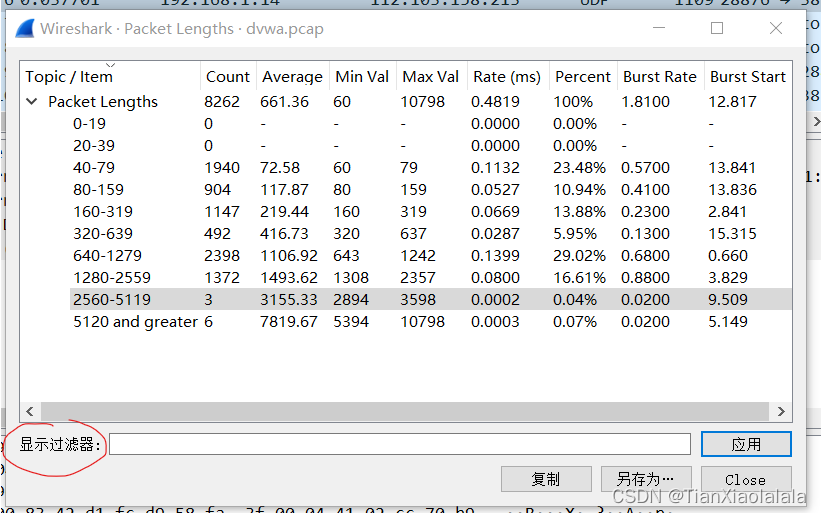Select the 40-79 length row

tap(406, 168)
